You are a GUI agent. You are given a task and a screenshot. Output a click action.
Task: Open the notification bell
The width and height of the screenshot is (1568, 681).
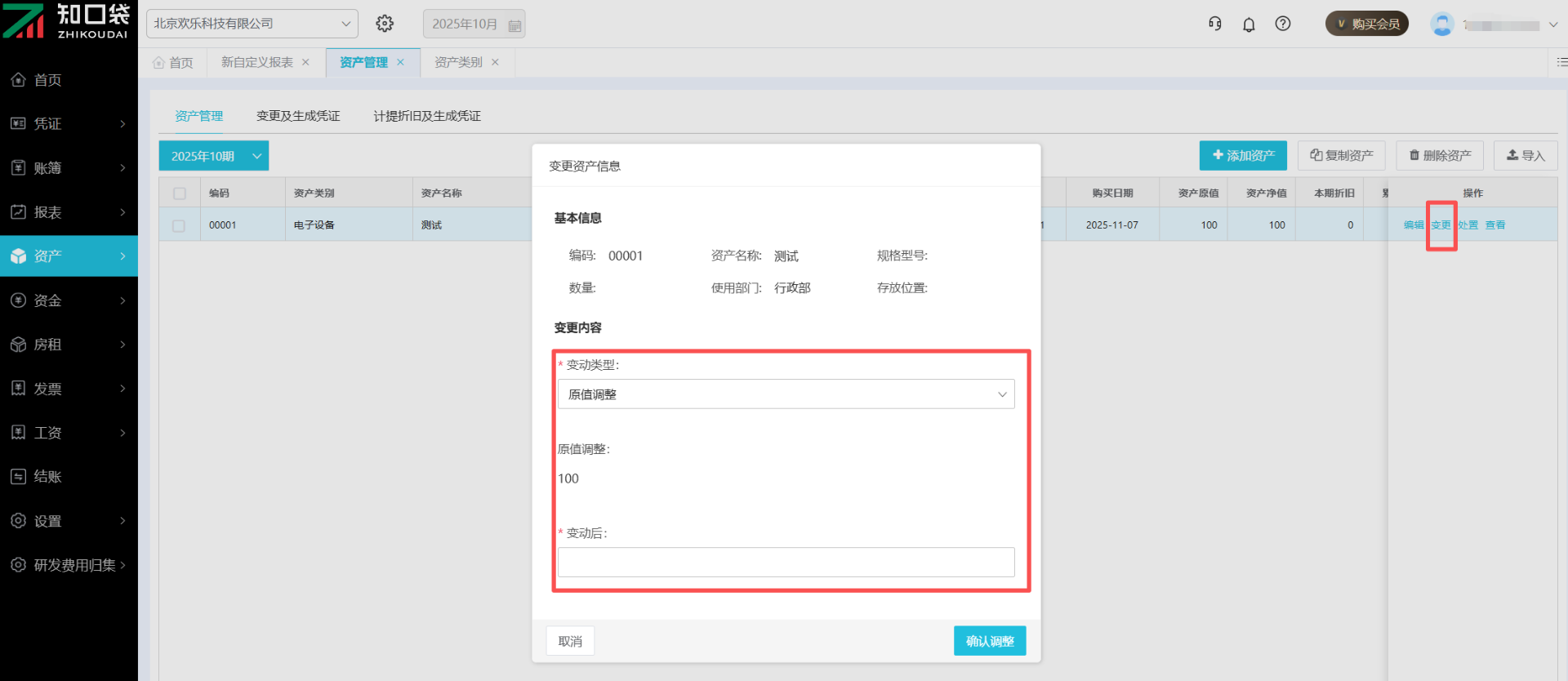1249,24
